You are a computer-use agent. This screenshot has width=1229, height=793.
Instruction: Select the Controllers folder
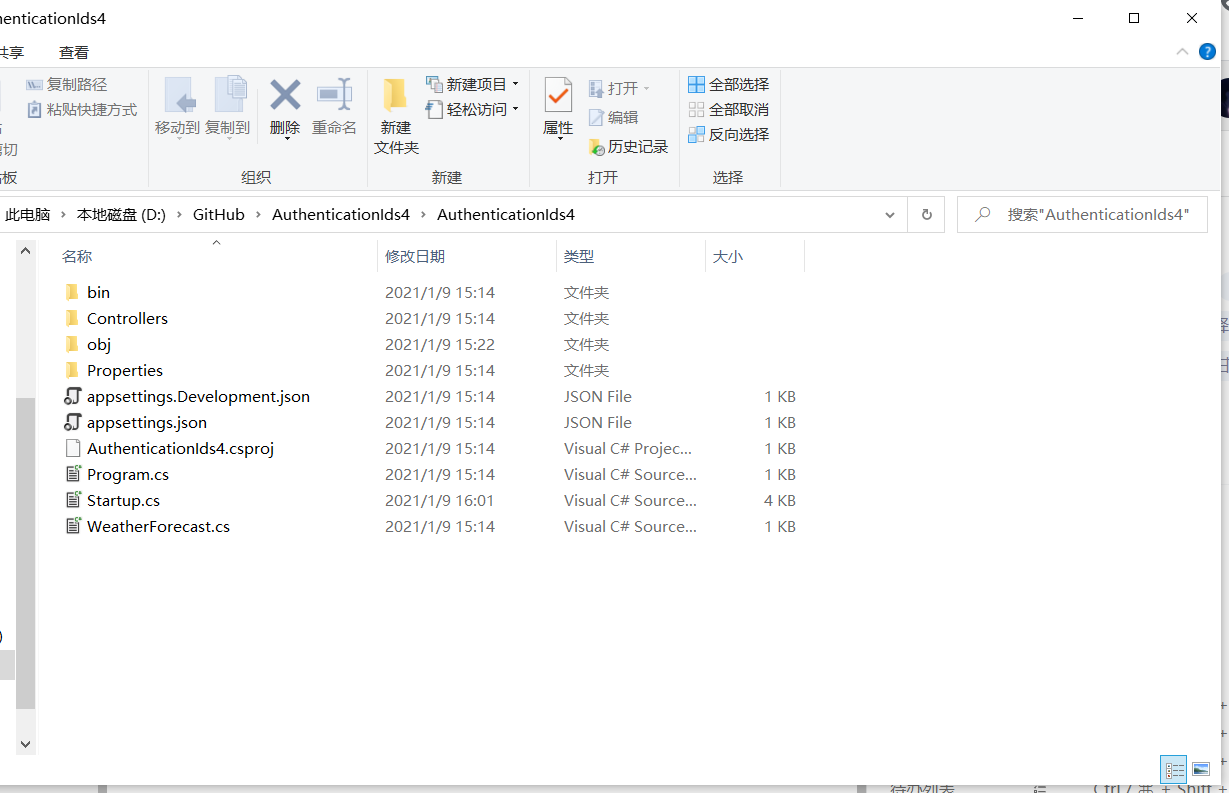pos(127,318)
